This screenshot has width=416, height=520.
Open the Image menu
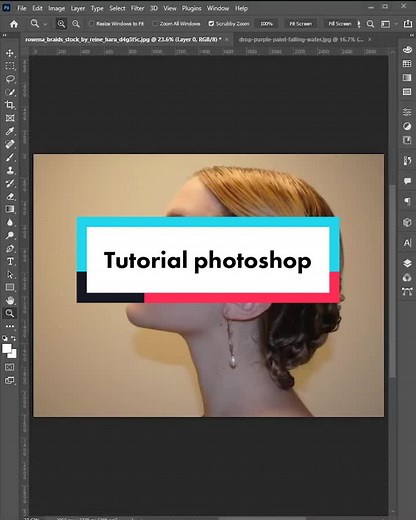[57, 8]
